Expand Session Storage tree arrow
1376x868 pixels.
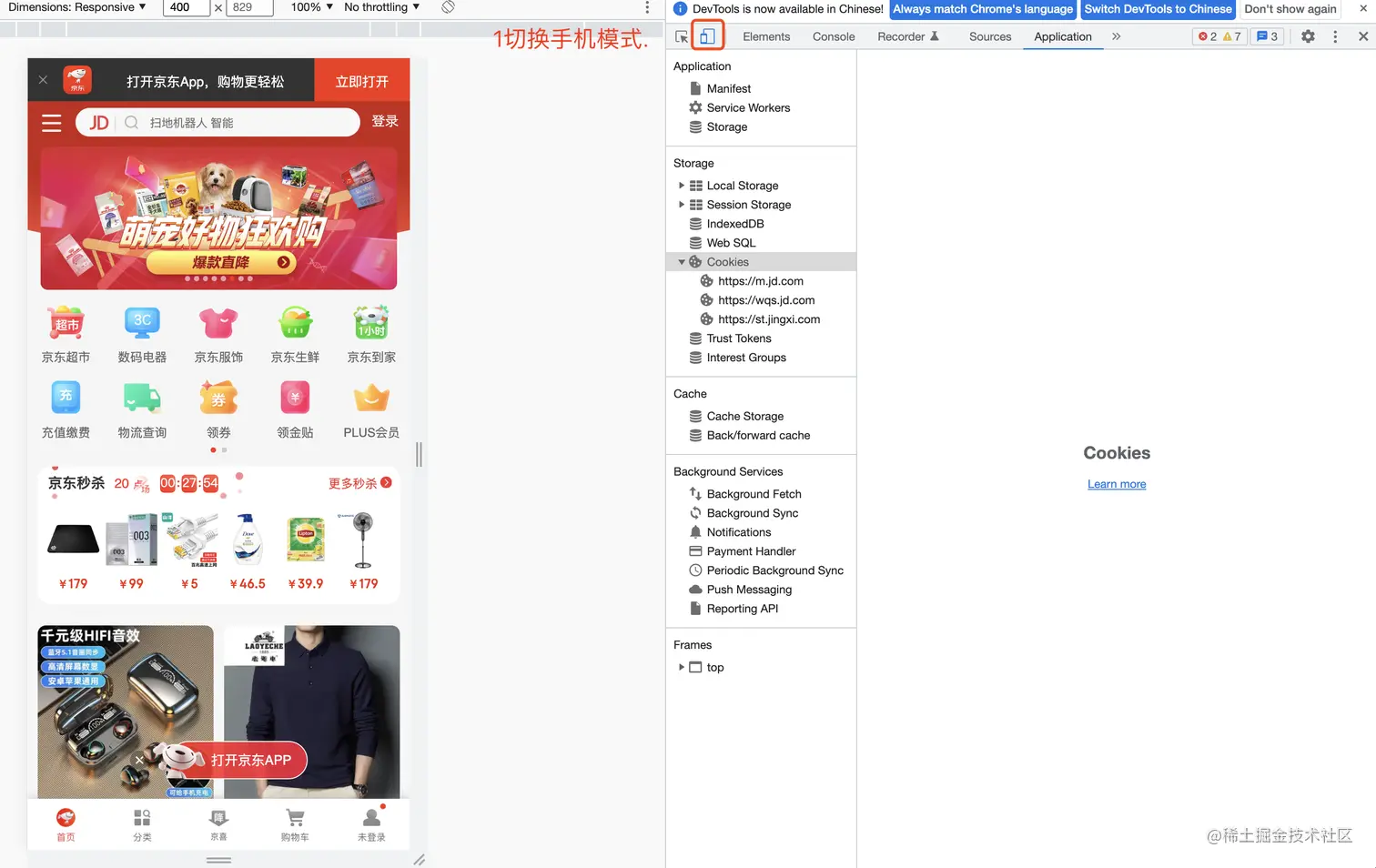tap(682, 205)
